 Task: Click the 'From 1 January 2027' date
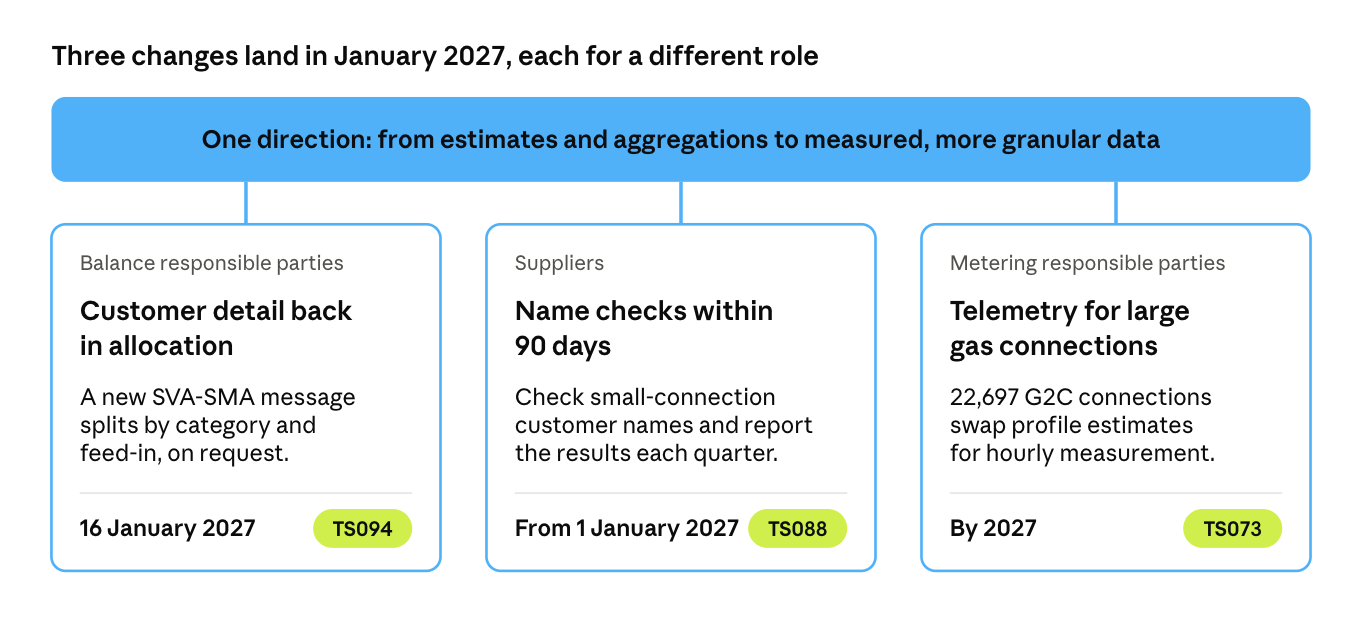[627, 528]
